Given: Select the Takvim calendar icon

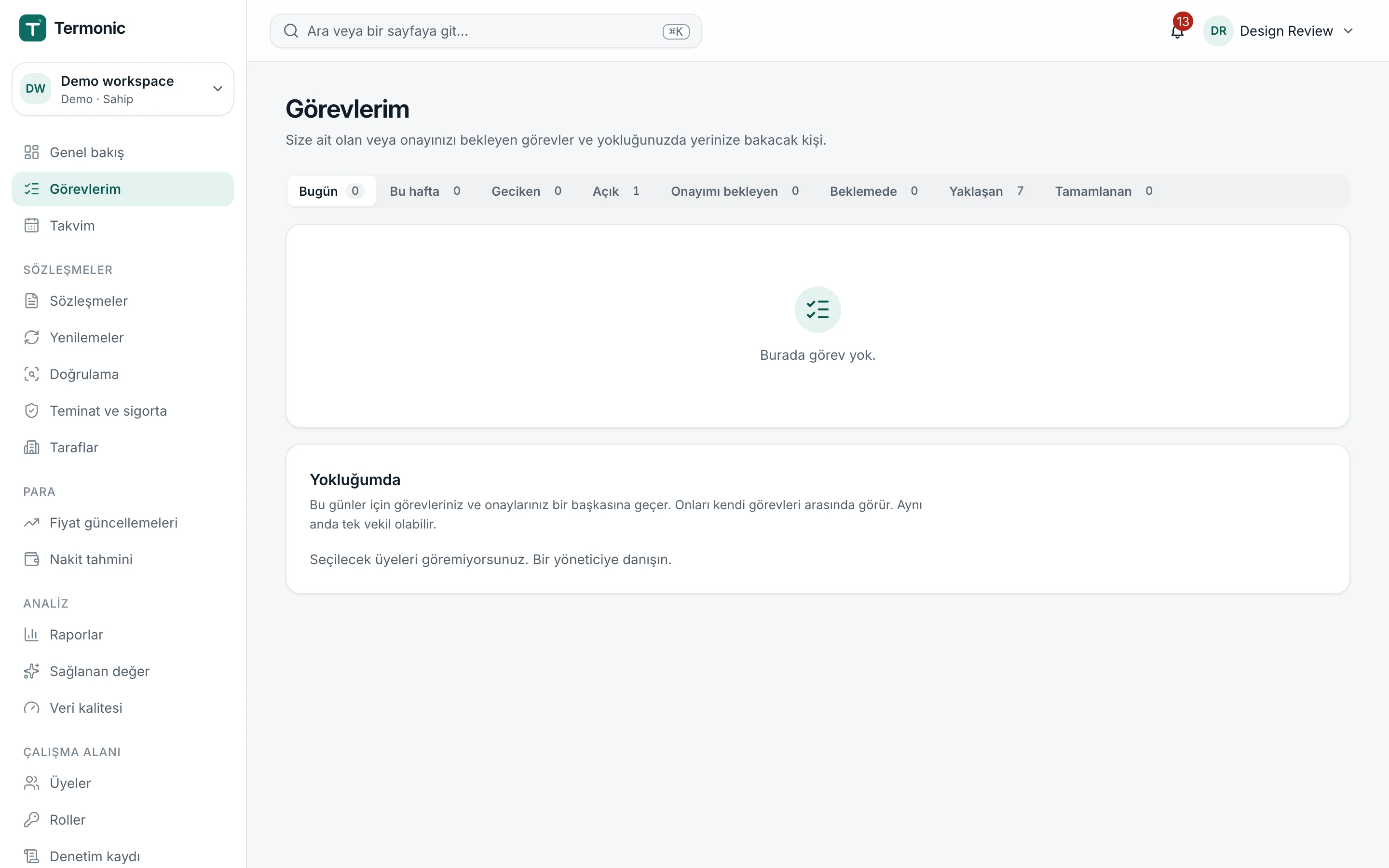Looking at the screenshot, I should (31, 226).
